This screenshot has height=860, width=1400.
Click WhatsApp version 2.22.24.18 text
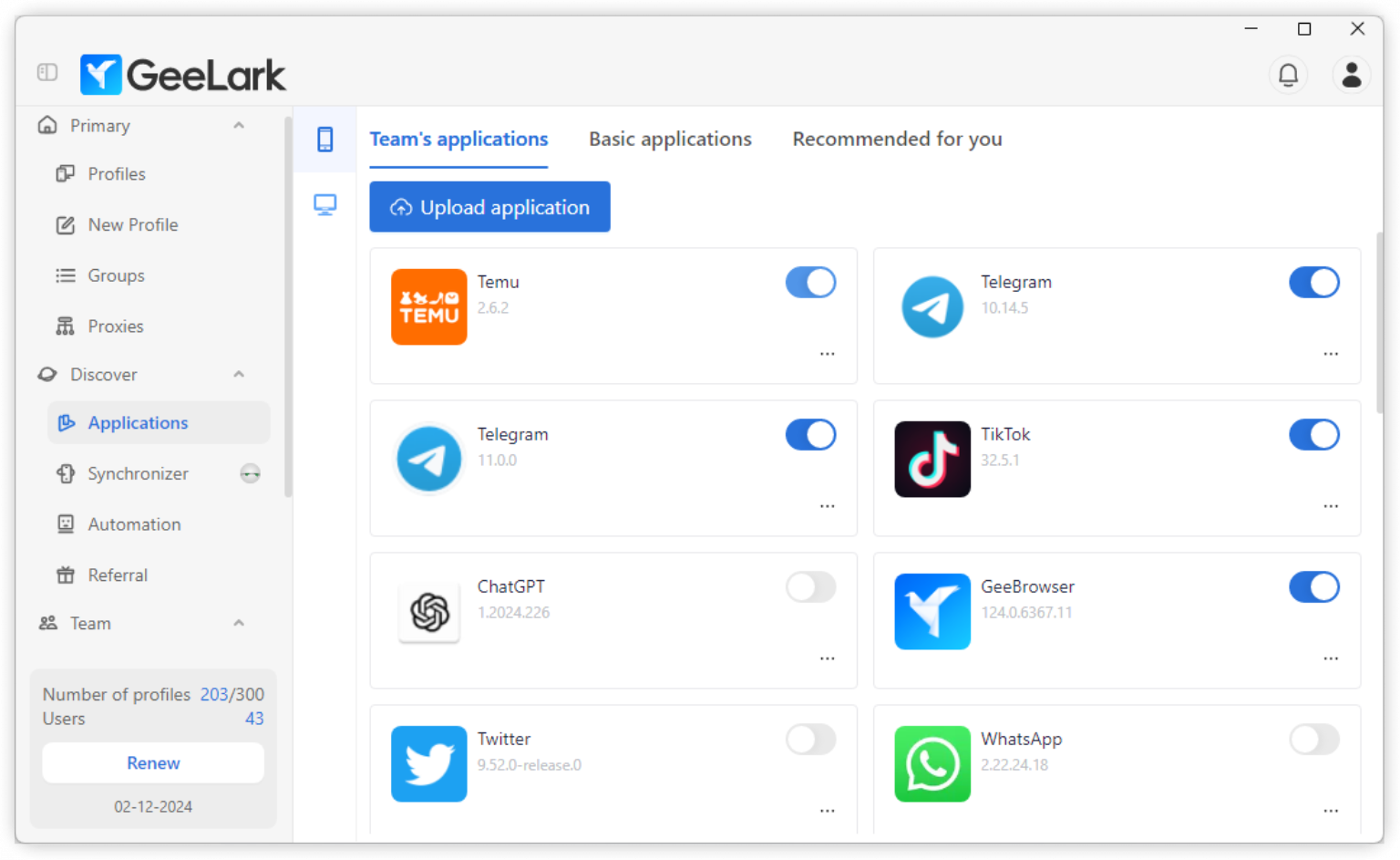[x=1014, y=765]
